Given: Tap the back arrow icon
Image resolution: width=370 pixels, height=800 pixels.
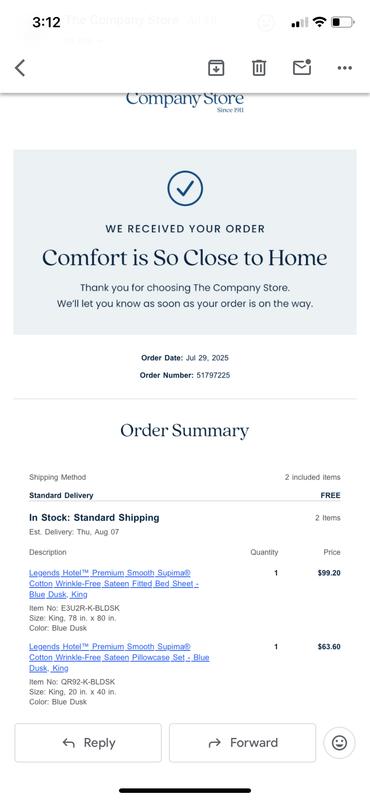Looking at the screenshot, I should click(20, 67).
